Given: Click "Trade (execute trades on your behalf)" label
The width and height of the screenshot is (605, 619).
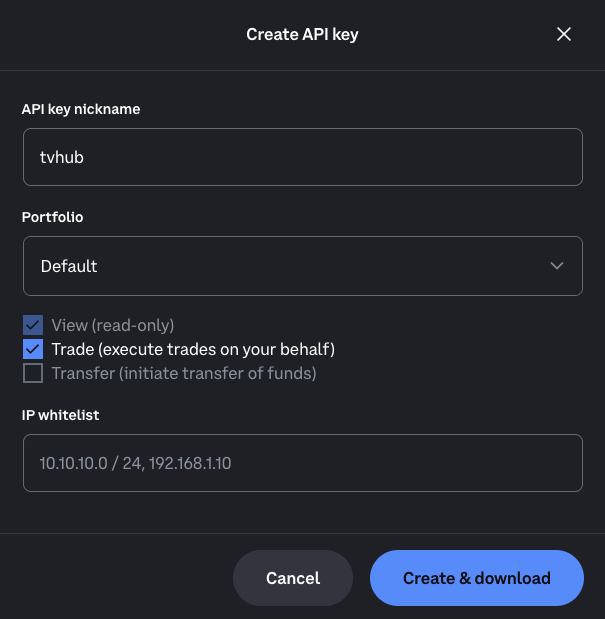Looking at the screenshot, I should (193, 349).
